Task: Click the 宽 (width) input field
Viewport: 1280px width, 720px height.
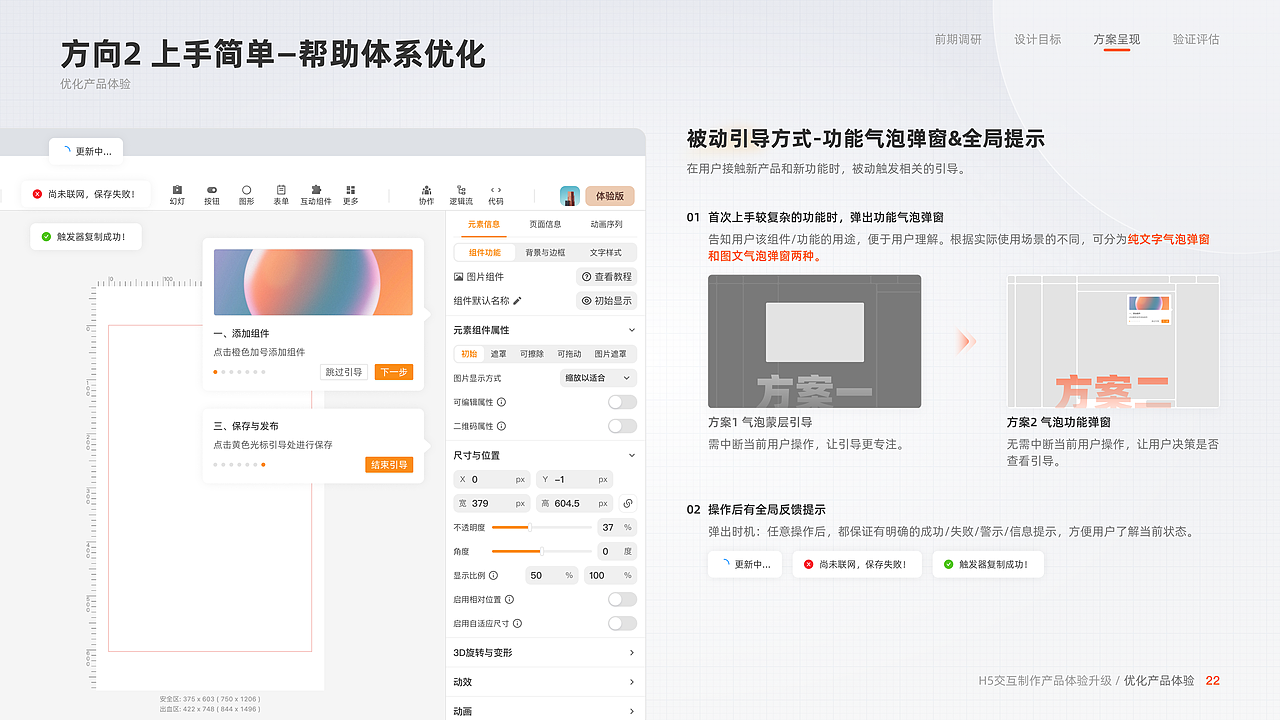Action: coord(490,502)
